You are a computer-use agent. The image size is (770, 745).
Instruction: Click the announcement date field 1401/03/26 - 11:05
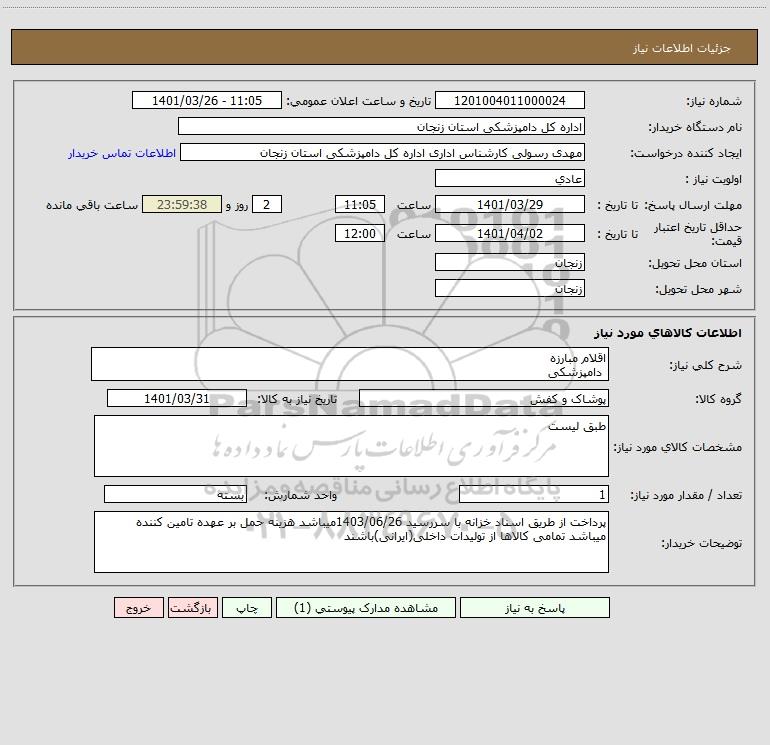[x=207, y=100]
